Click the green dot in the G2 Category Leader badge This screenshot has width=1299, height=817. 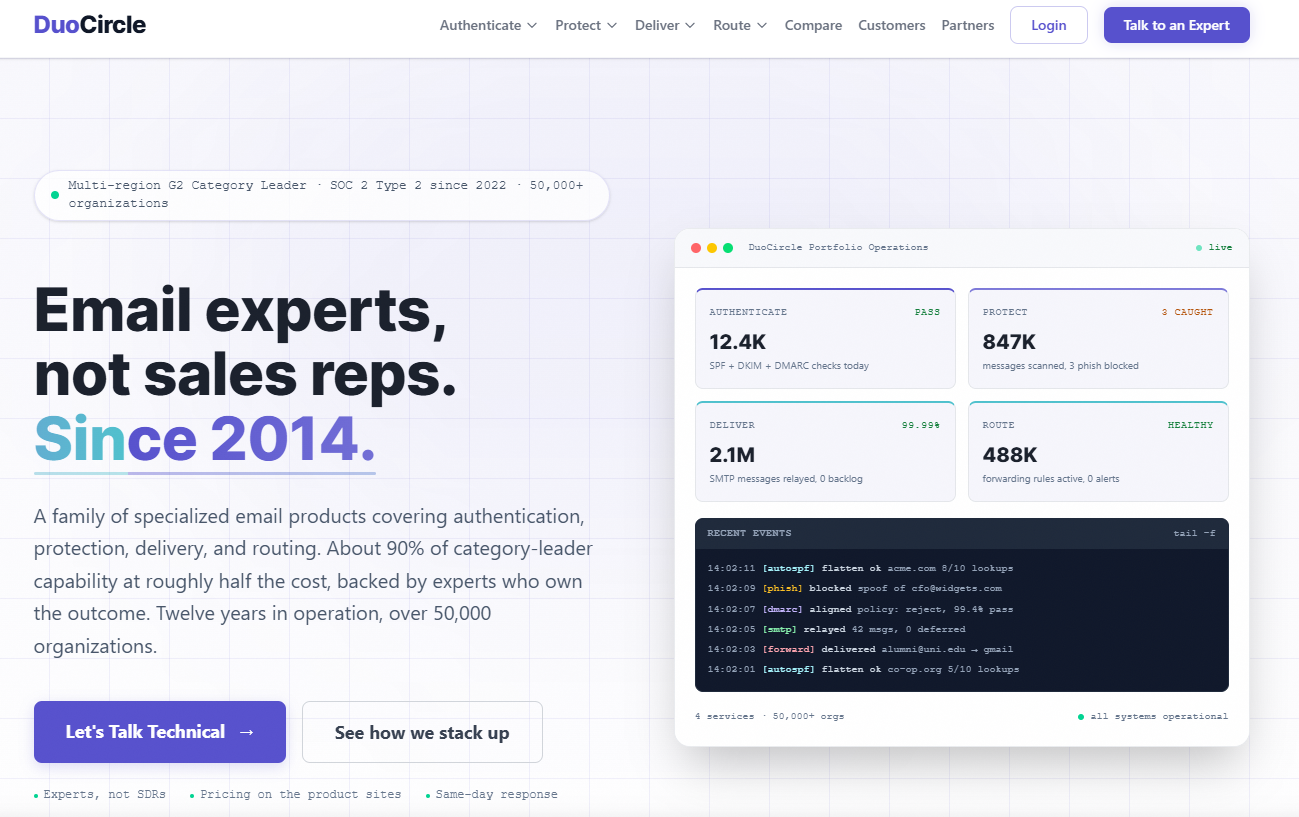(x=55, y=195)
